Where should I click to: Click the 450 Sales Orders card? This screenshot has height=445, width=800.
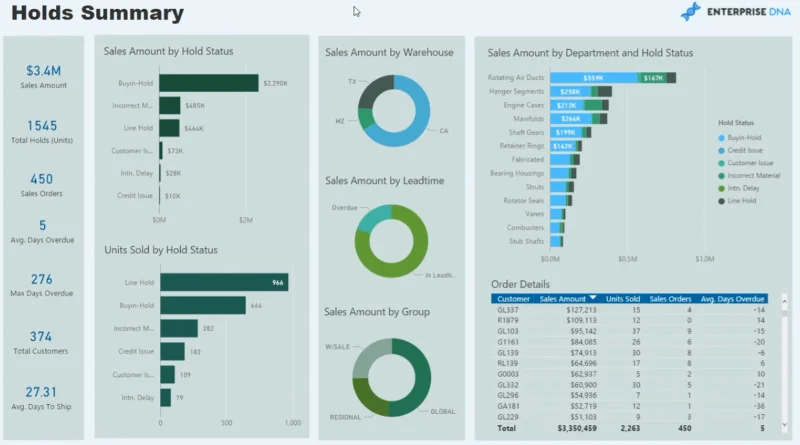click(x=41, y=185)
